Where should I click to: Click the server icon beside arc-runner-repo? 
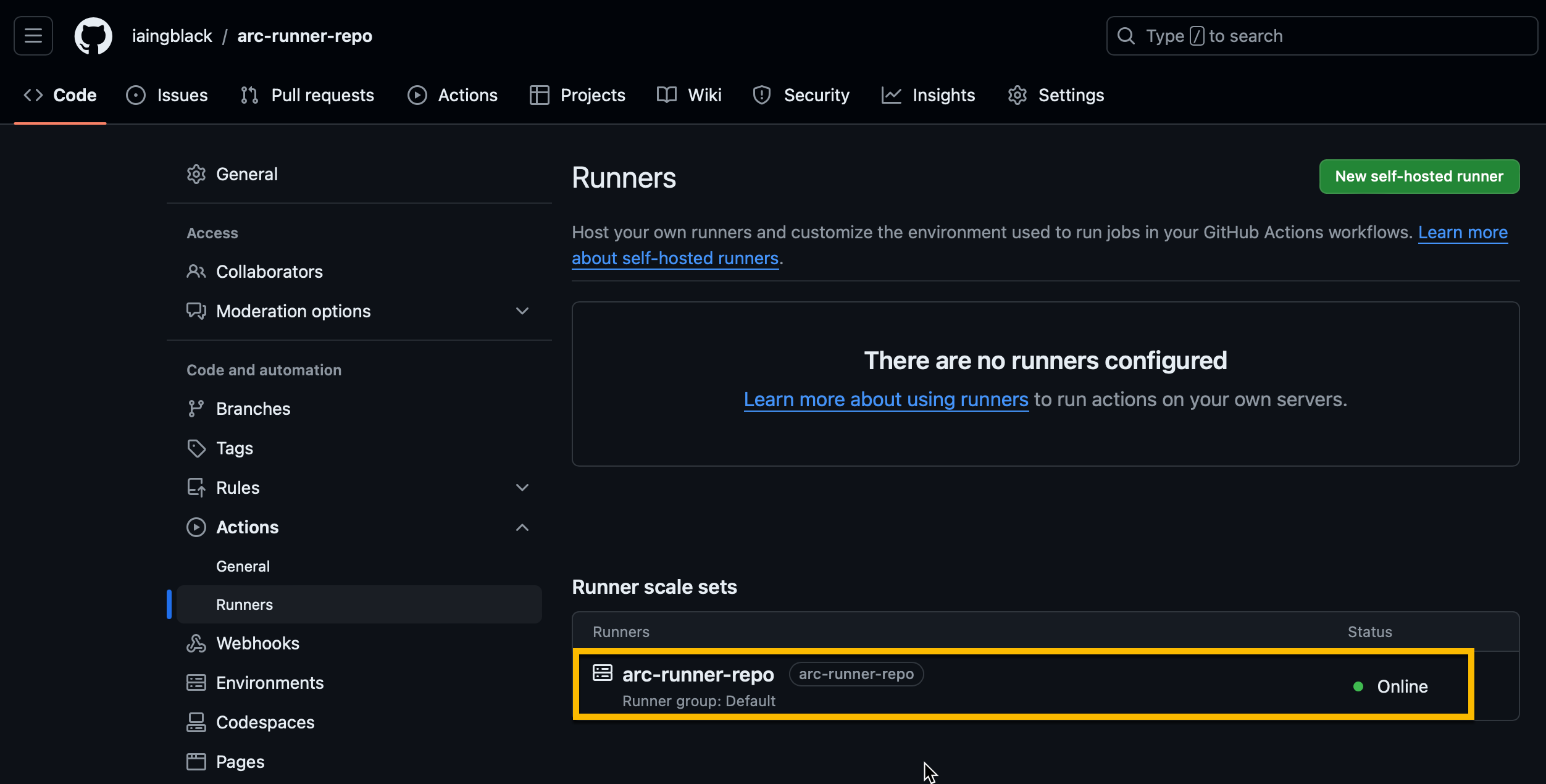tap(603, 673)
